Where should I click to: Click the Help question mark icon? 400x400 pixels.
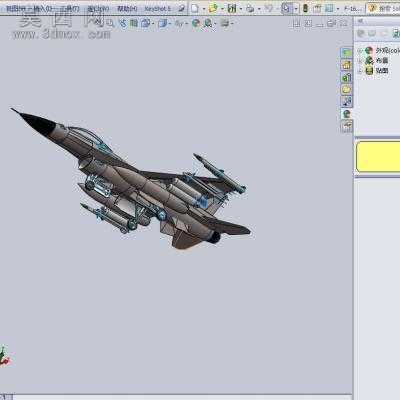372,8
